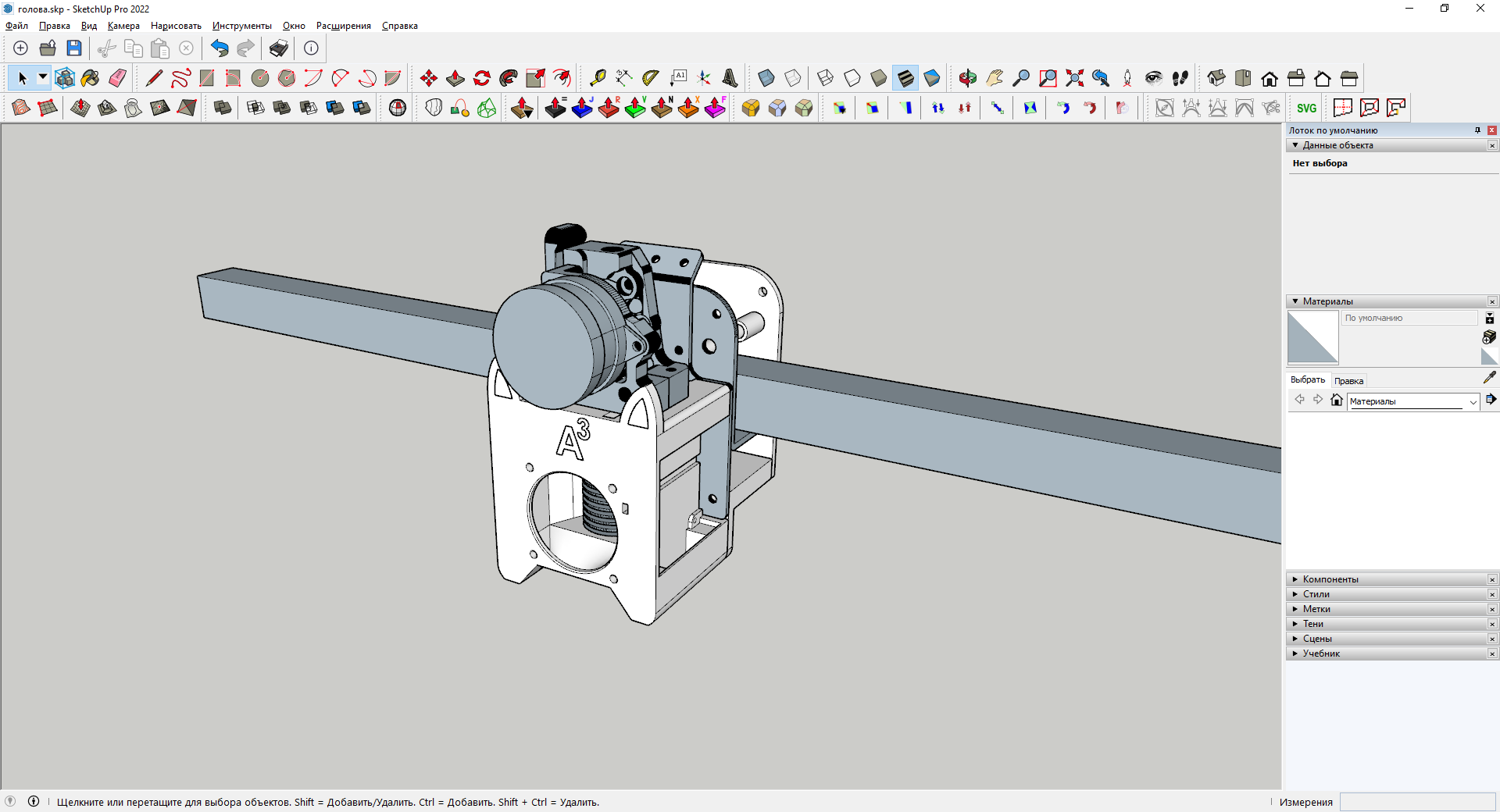
Task: Activate the Protractor tool
Action: 650,78
